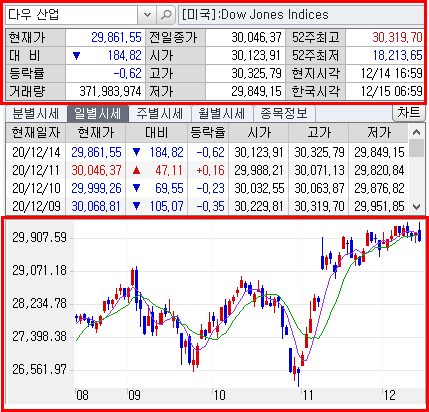Select the 20/12/09 date row
Image resolution: width=429 pixels, height=412 pixels.
click(x=207, y=206)
